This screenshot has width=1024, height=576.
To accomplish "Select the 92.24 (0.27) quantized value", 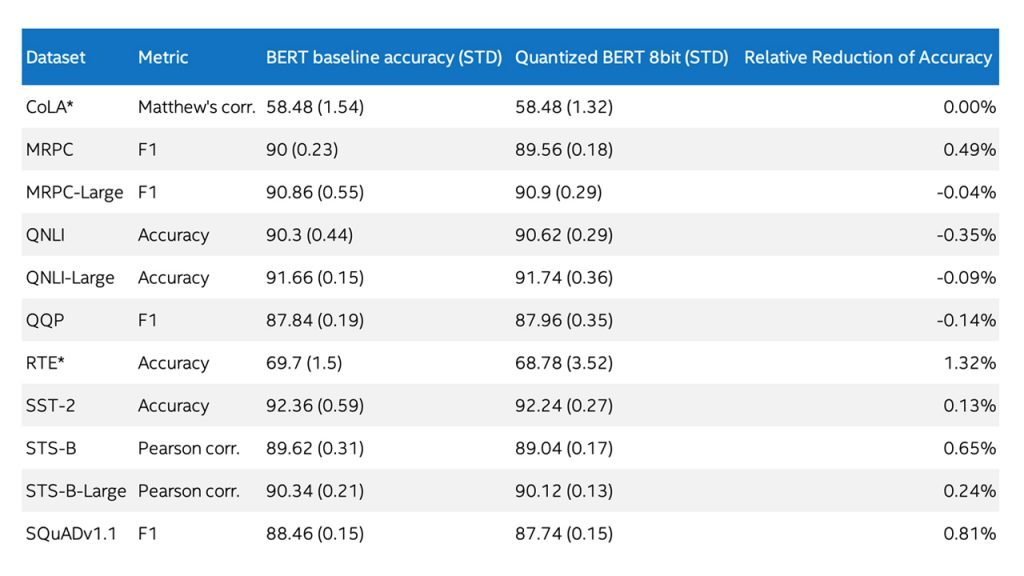I will coord(564,406).
